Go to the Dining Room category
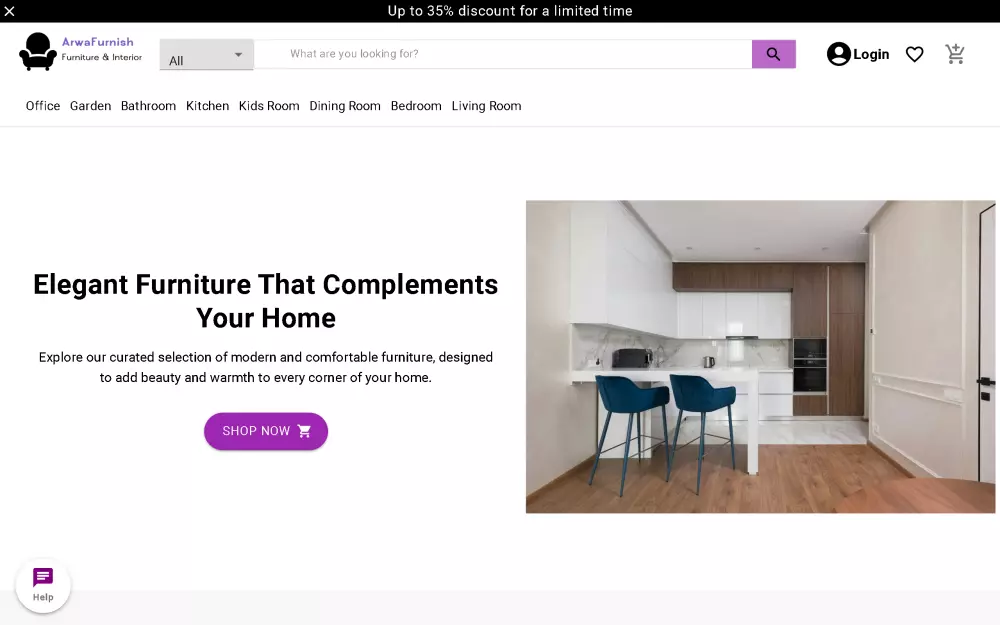Viewport: 1000px width, 625px height. (x=344, y=106)
